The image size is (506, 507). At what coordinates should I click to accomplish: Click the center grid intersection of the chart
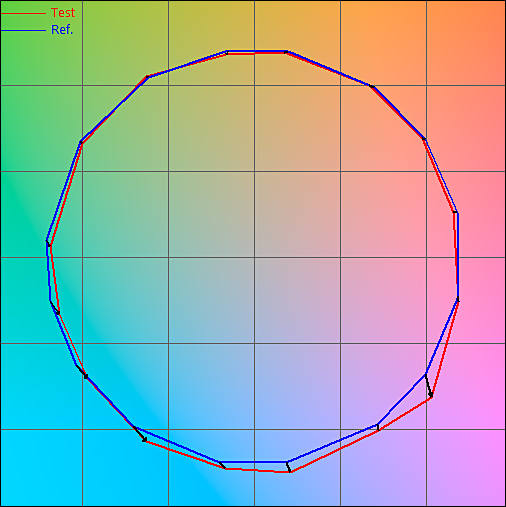click(x=255, y=257)
